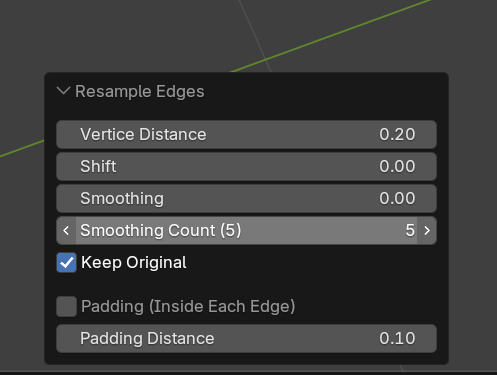
Task: Collapse the Resample Edges panel chevron
Action: (63, 91)
